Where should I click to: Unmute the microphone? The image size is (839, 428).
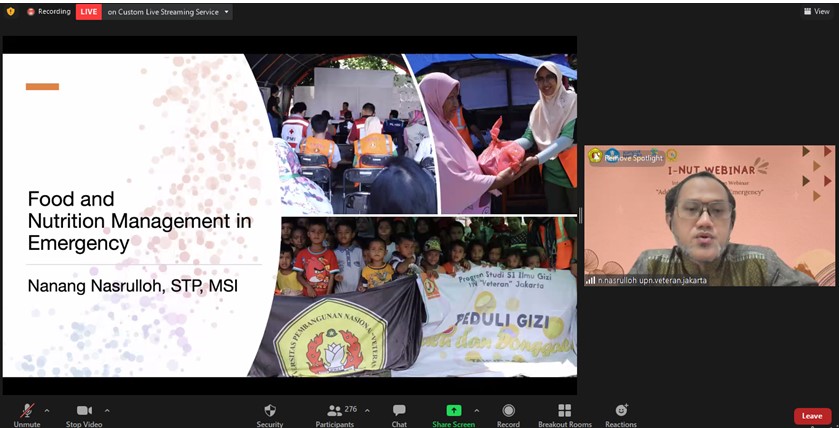point(27,416)
